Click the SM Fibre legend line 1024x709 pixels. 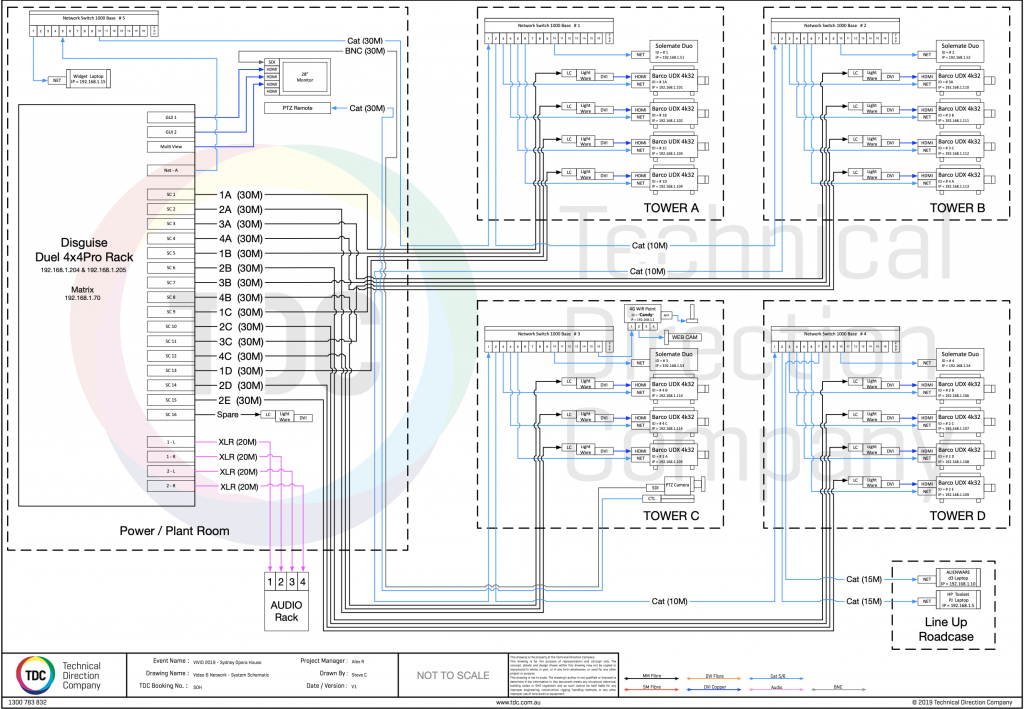point(651,689)
